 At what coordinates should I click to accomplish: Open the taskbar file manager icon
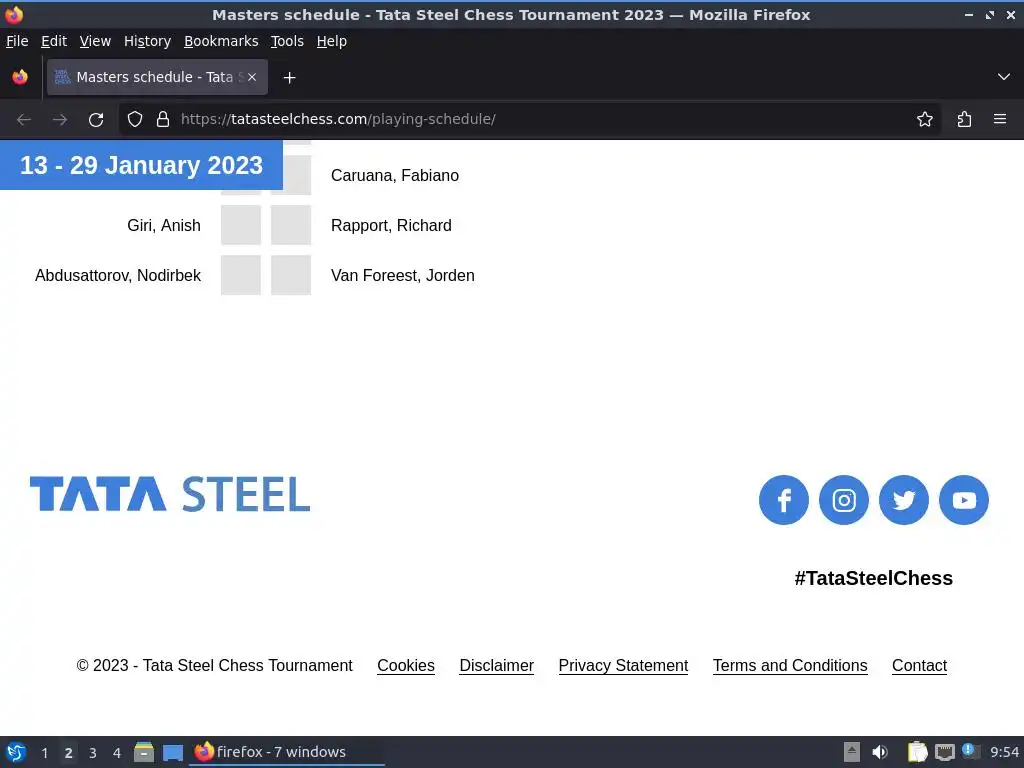coord(144,752)
